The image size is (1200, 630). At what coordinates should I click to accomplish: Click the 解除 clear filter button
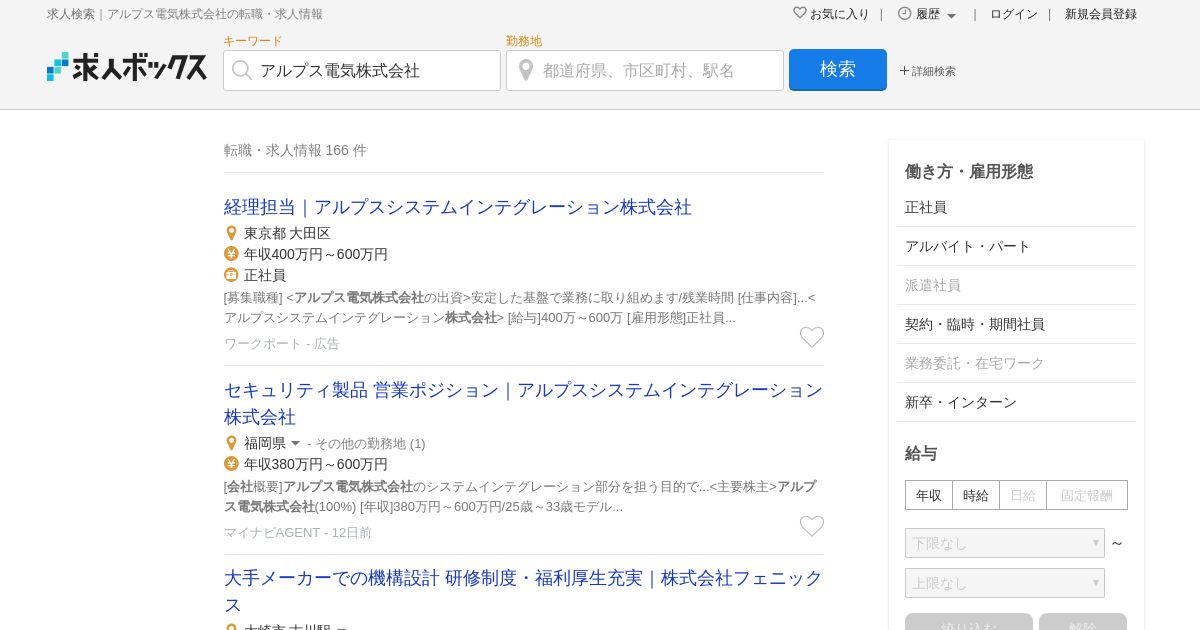(x=1083, y=622)
